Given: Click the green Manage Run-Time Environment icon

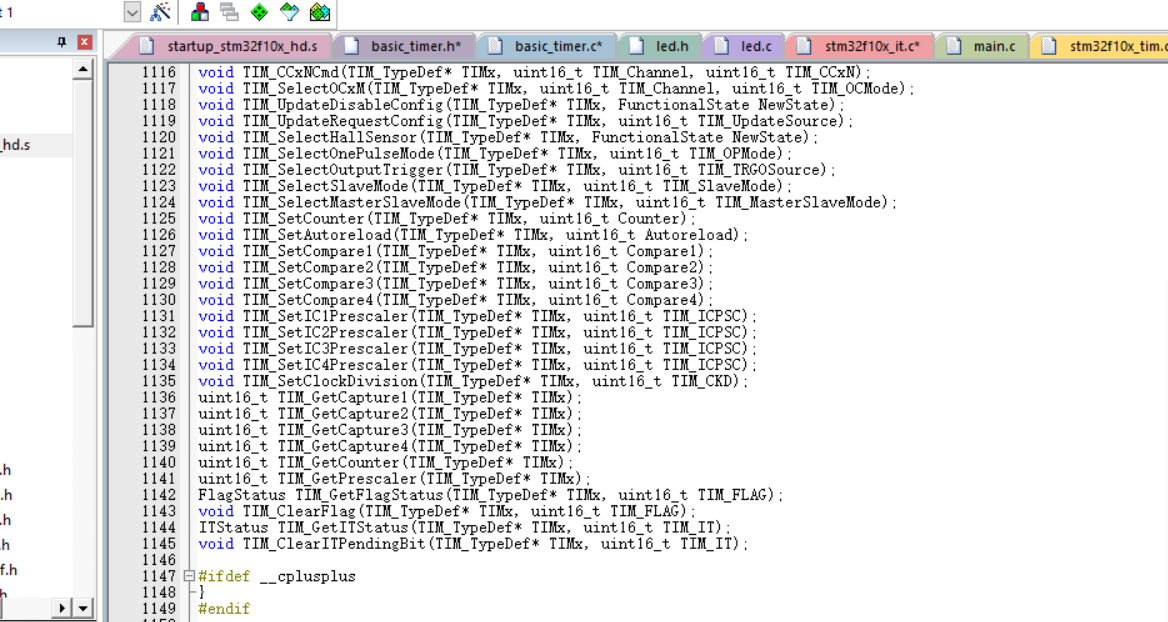Looking at the screenshot, I should coord(259,12).
